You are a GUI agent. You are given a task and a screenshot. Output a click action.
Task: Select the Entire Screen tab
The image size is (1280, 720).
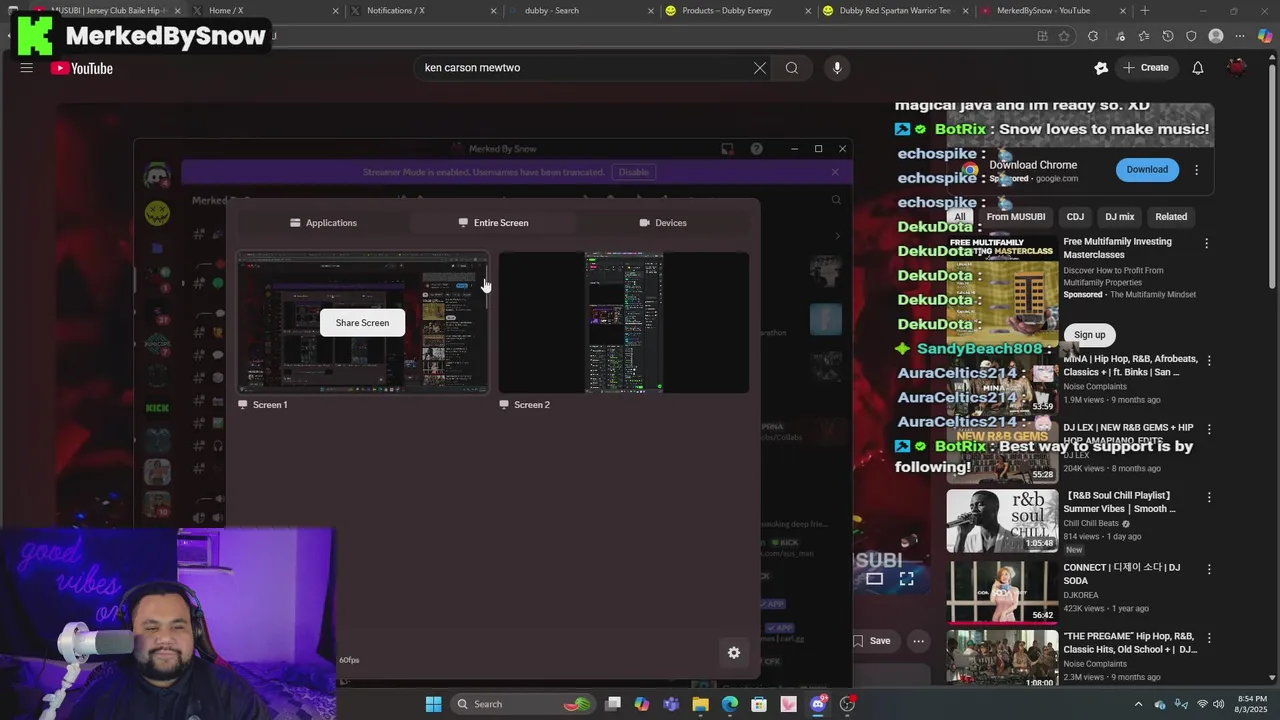click(493, 223)
